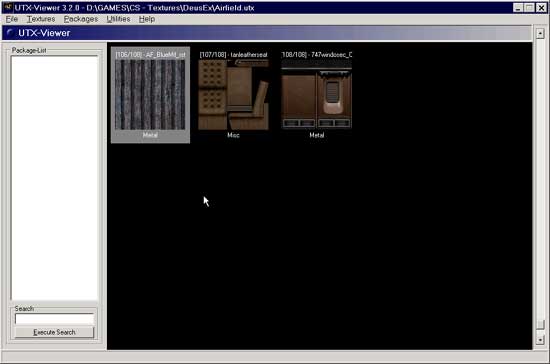Open the Textures menu
550x364 pixels.
coord(41,19)
